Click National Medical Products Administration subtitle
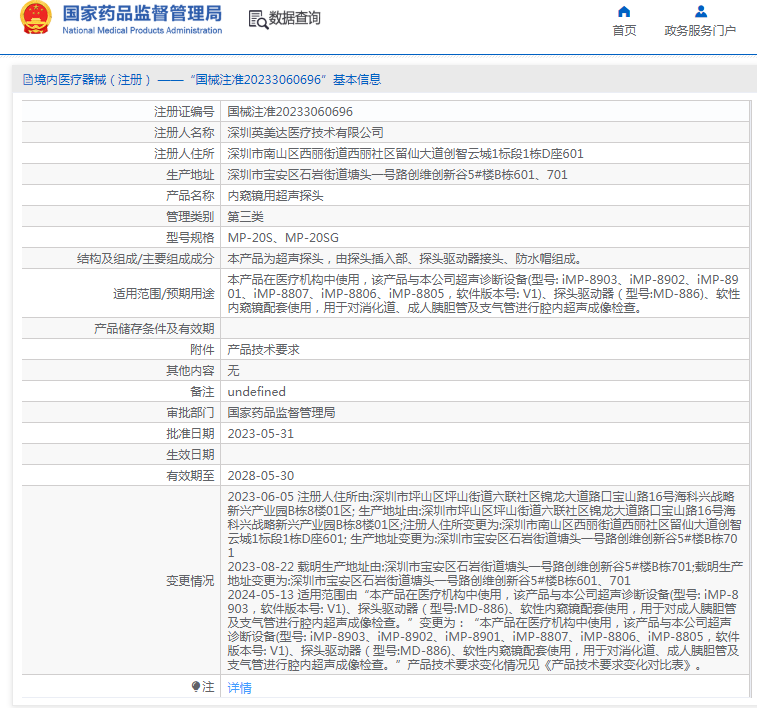The width and height of the screenshot is (757, 708). point(142,30)
